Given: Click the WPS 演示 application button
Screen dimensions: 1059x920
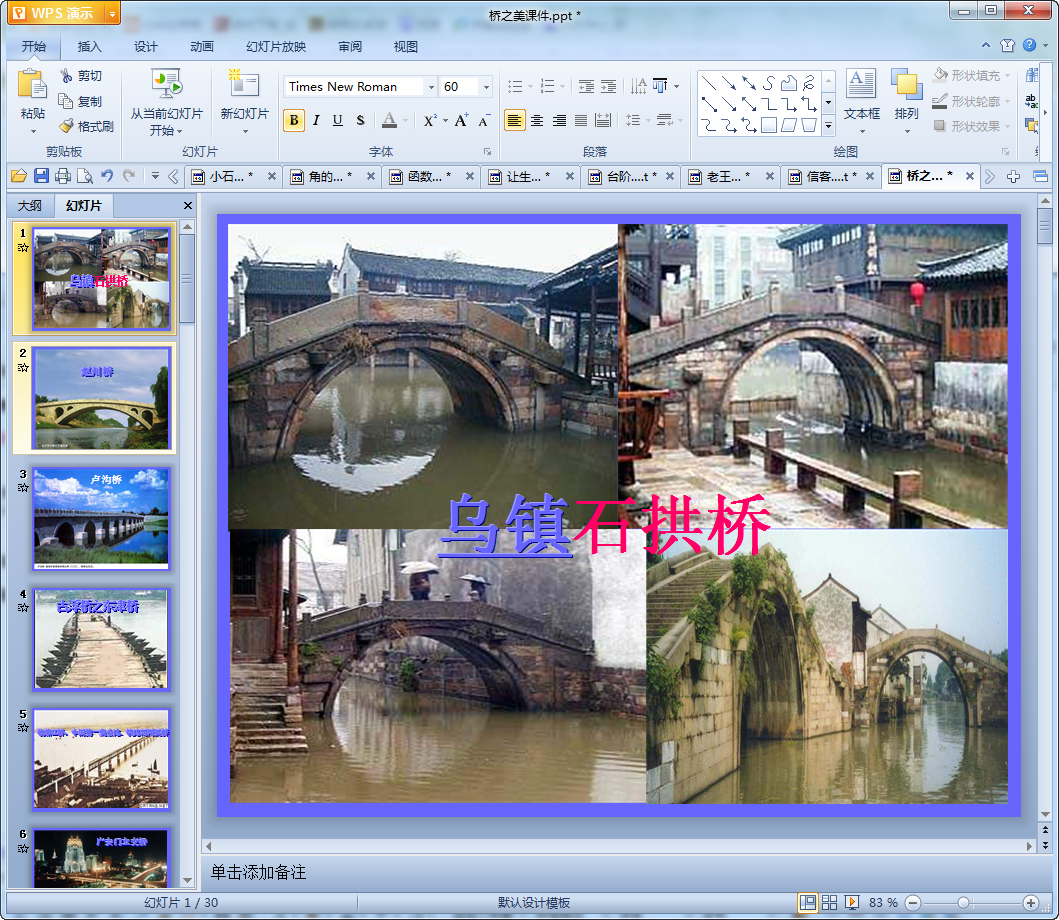Looking at the screenshot, I should (x=56, y=13).
